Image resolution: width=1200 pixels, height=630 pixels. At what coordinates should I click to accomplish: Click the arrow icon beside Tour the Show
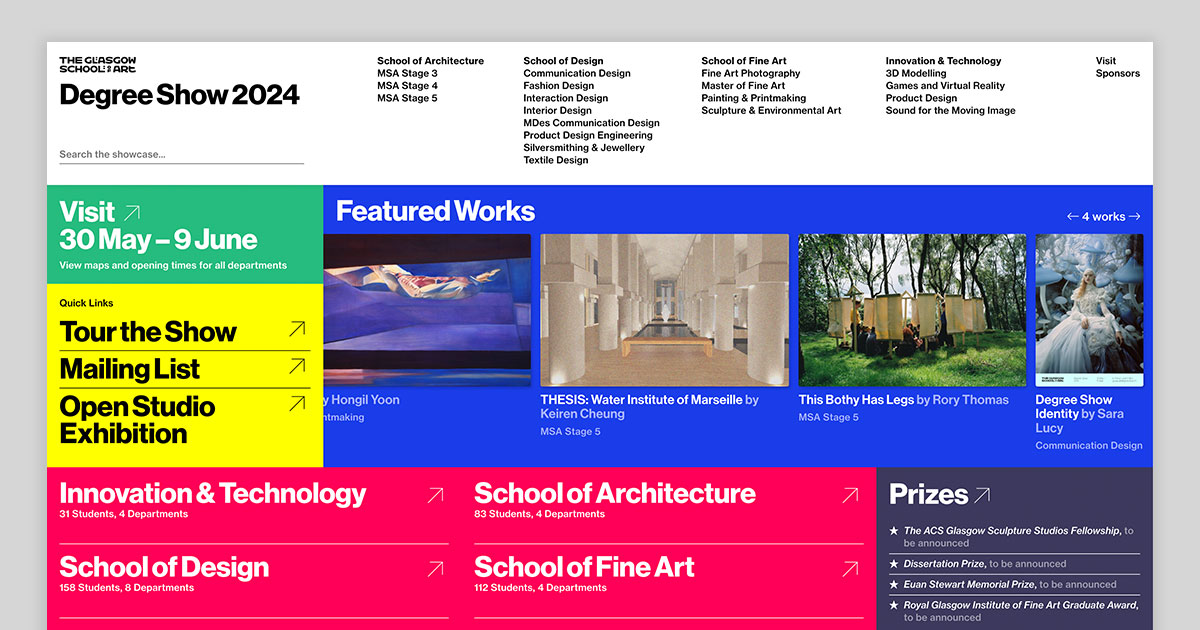coord(297,329)
